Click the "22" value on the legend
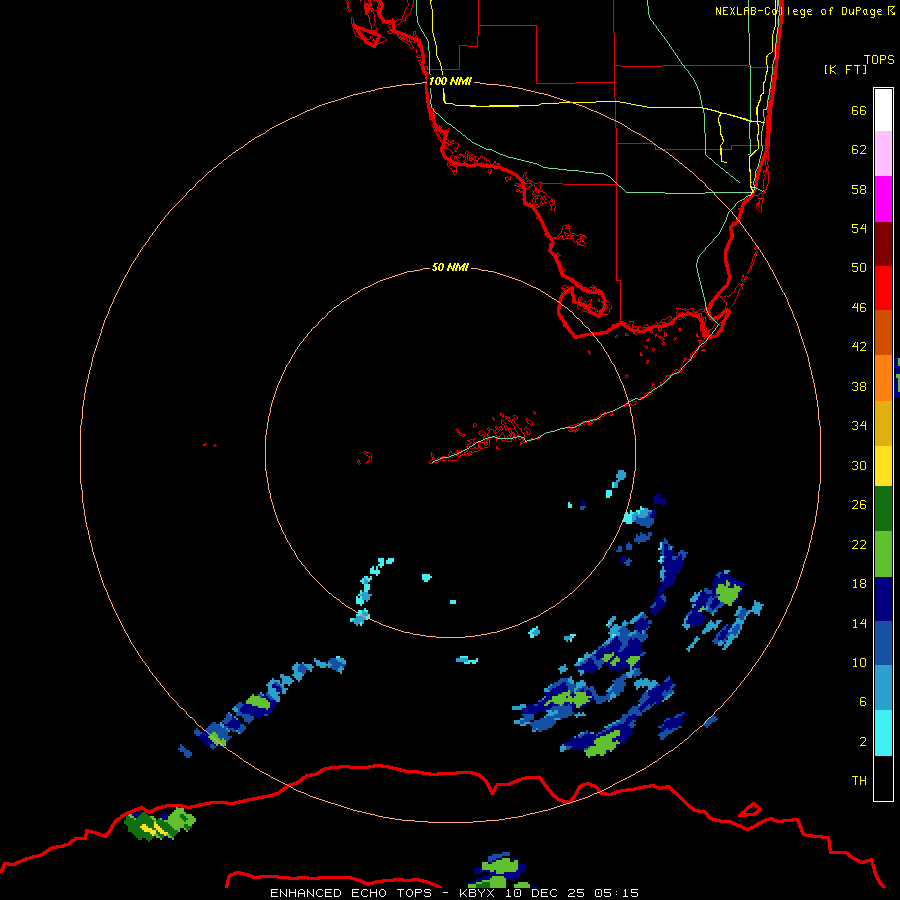The image size is (900, 900). click(859, 544)
